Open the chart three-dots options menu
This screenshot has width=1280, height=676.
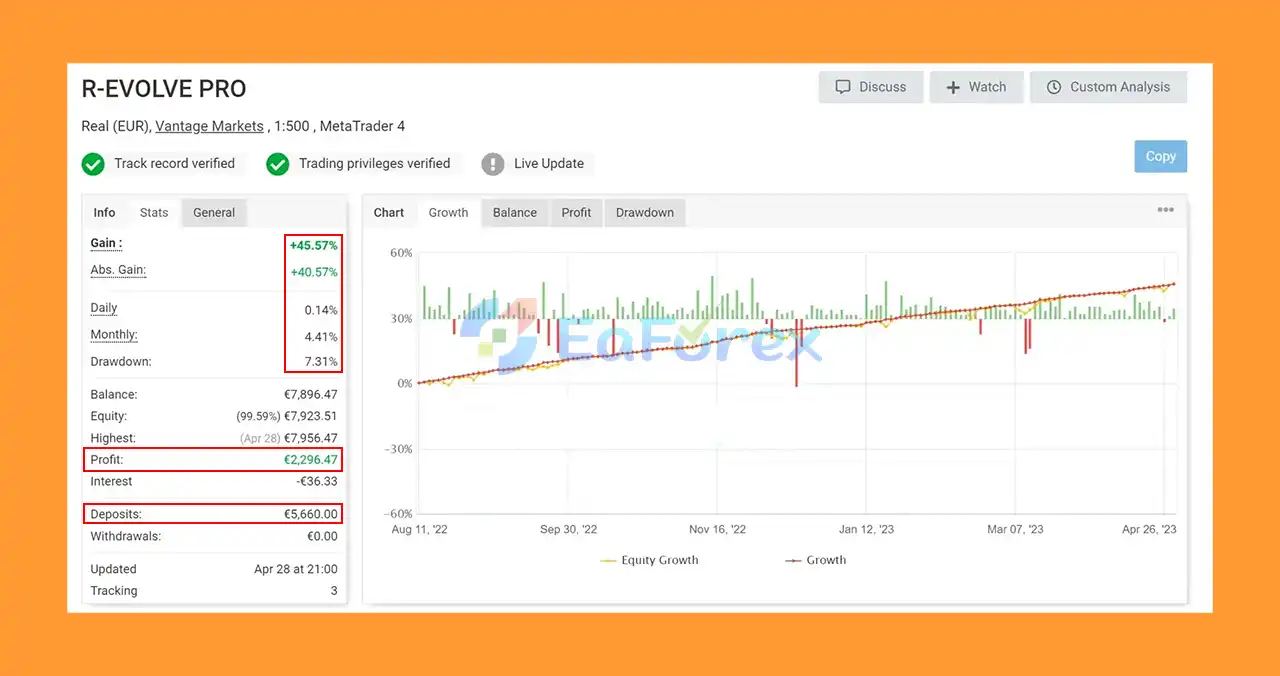pos(1166,210)
